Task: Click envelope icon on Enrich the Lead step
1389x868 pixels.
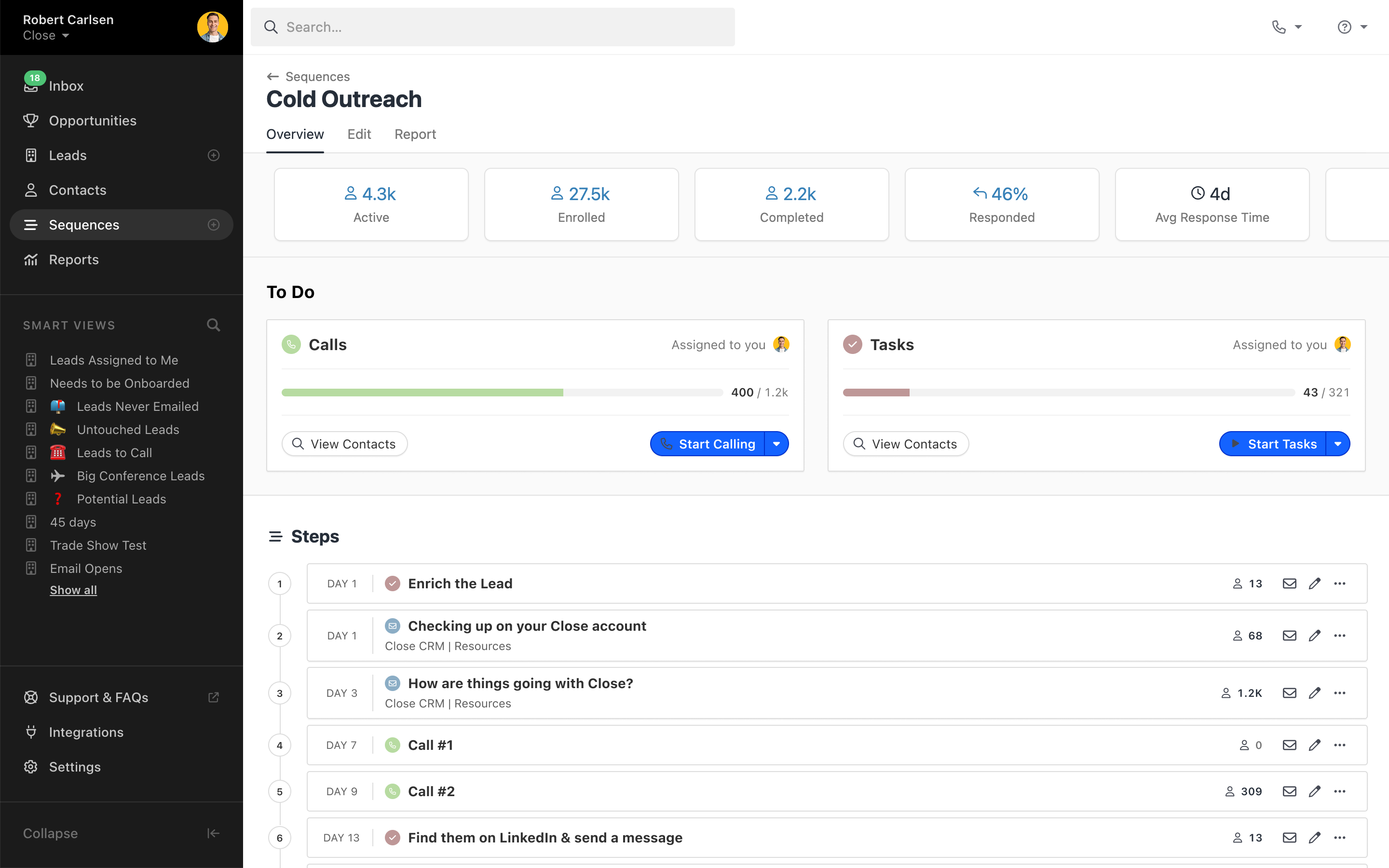Action: (x=1289, y=583)
